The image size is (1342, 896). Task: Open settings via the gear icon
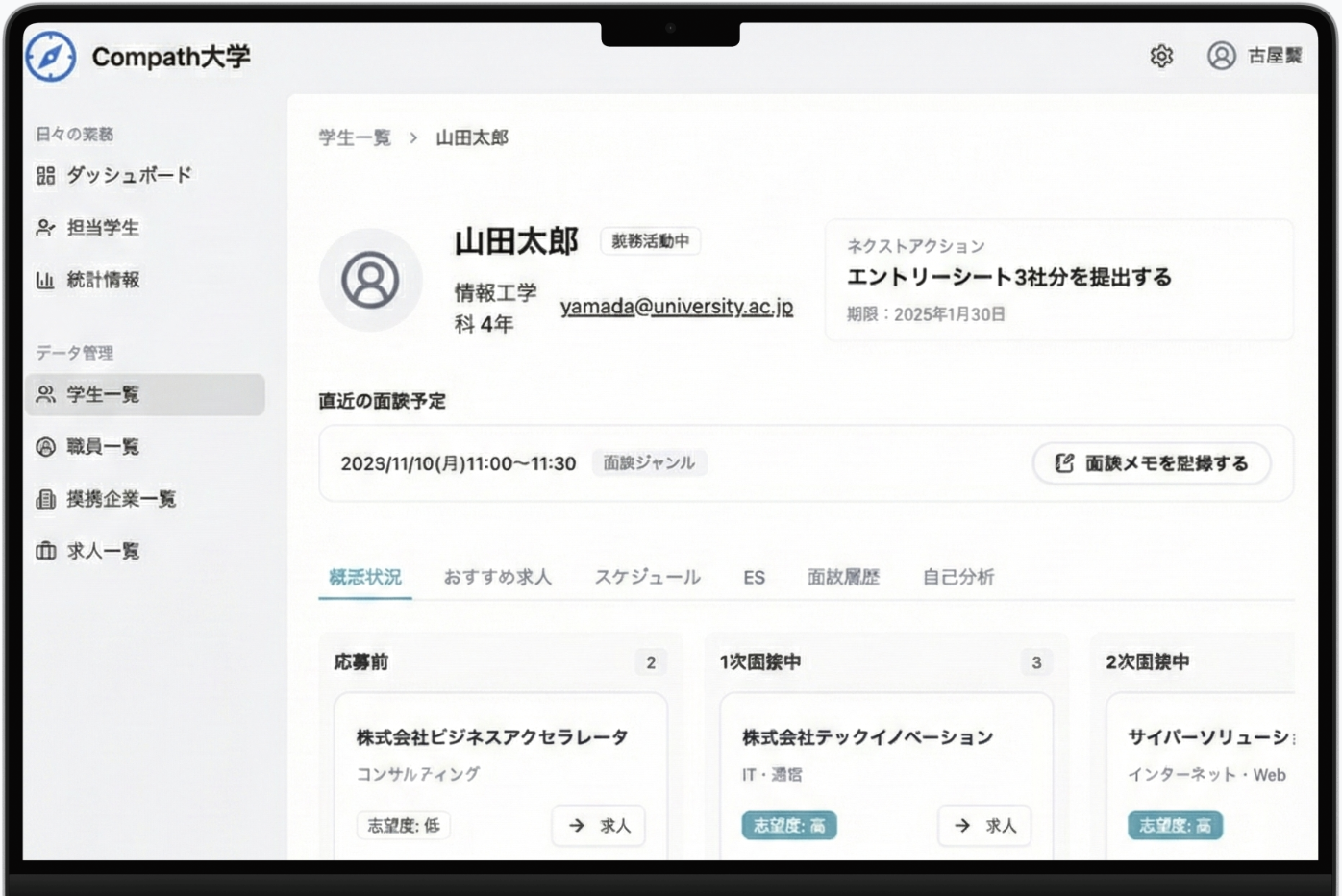tap(1161, 57)
